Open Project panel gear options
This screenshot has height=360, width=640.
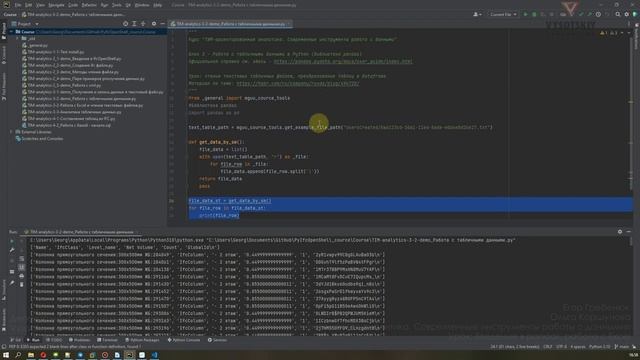click(154, 24)
